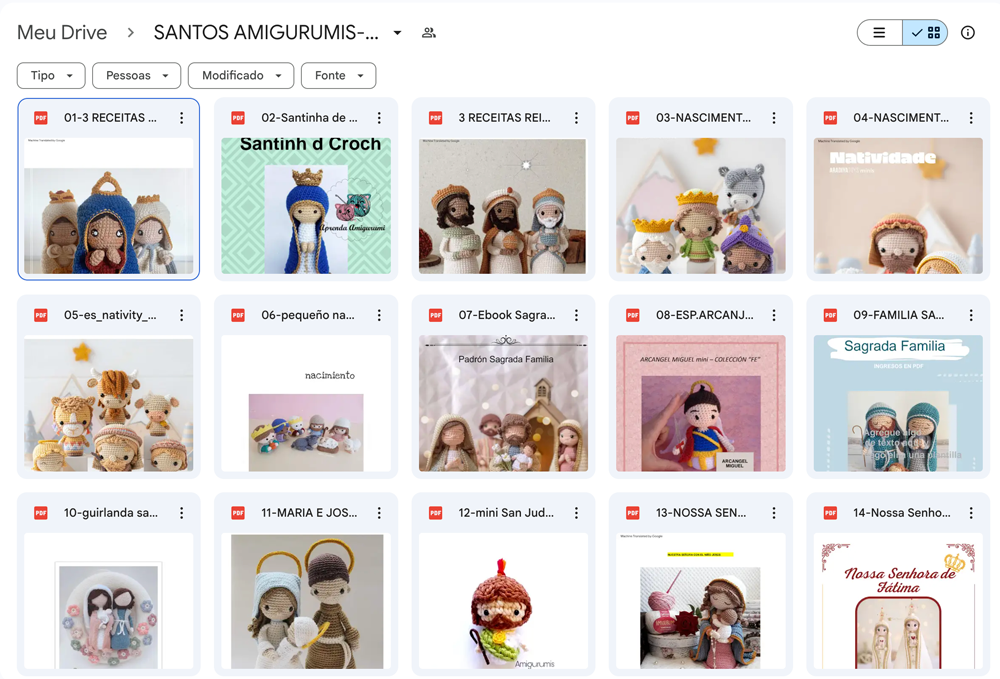The height and width of the screenshot is (679, 1000).
Task: Open more options for 02-Santinha de file
Action: (x=379, y=118)
